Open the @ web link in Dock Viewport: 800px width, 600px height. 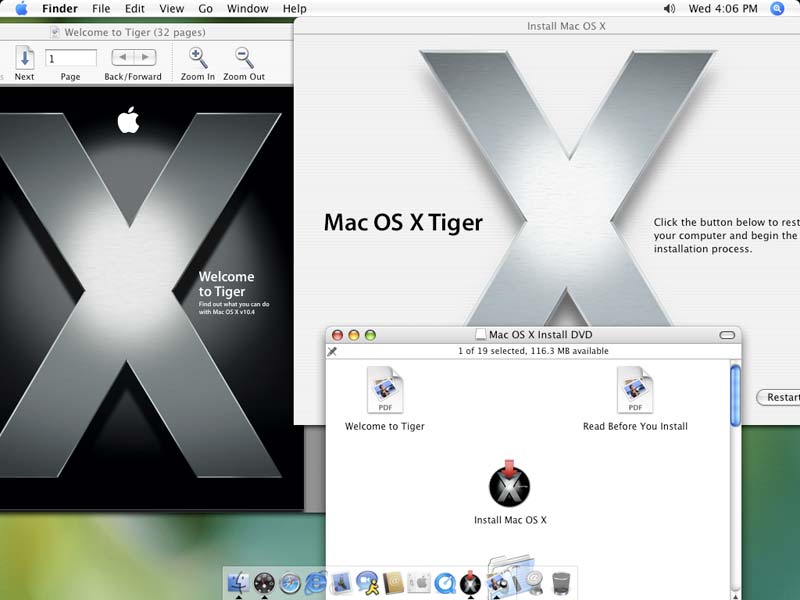534,582
